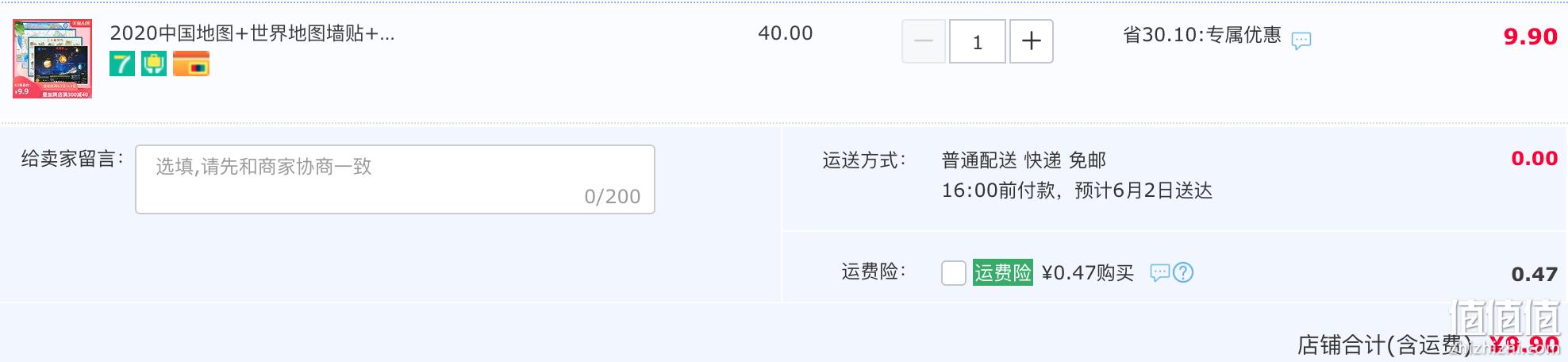The width and height of the screenshot is (1568, 362).
Task: Open the 2020中国地图+世界地图墙贴 product title
Action: (252, 33)
